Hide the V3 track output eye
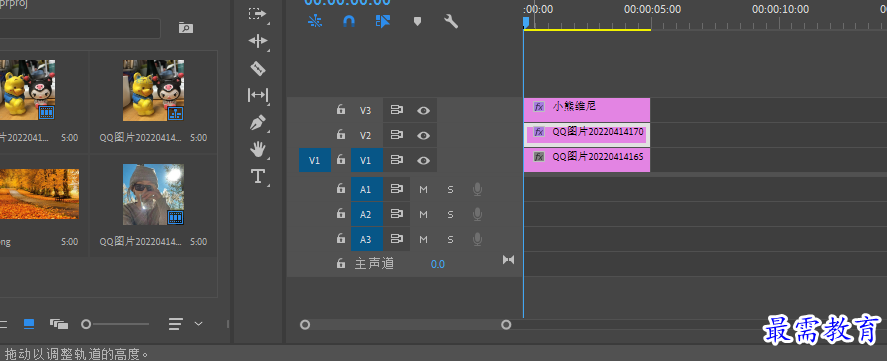The image size is (887, 361). tap(423, 110)
